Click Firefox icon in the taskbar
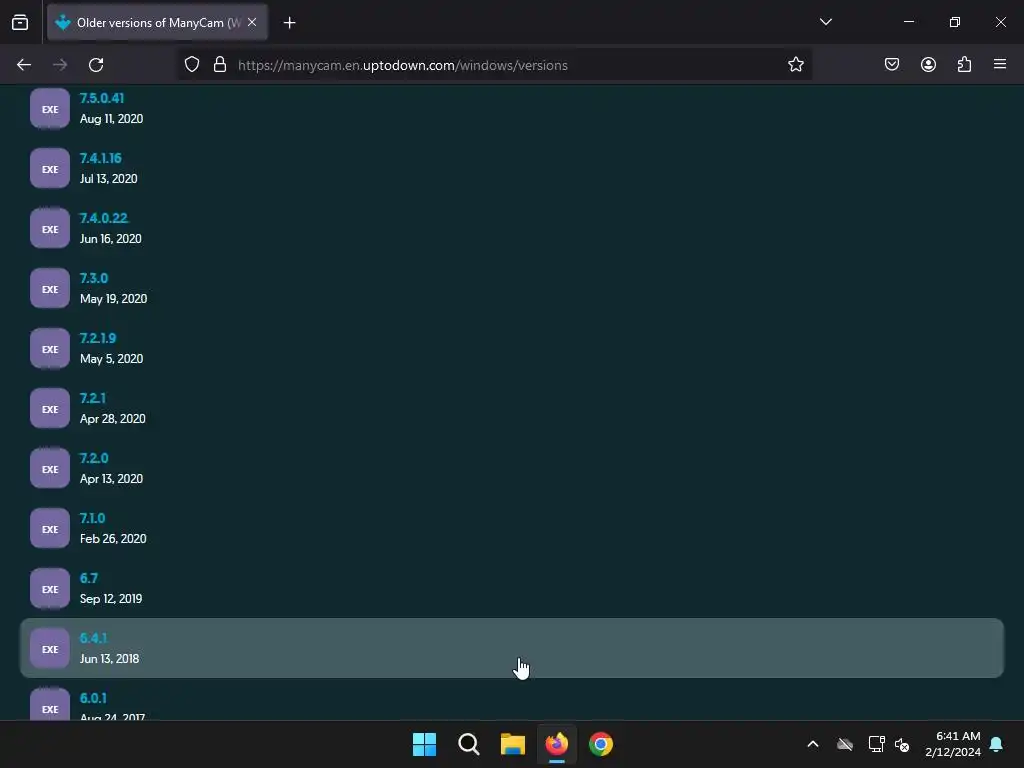Viewport: 1024px width, 768px height. [x=557, y=744]
